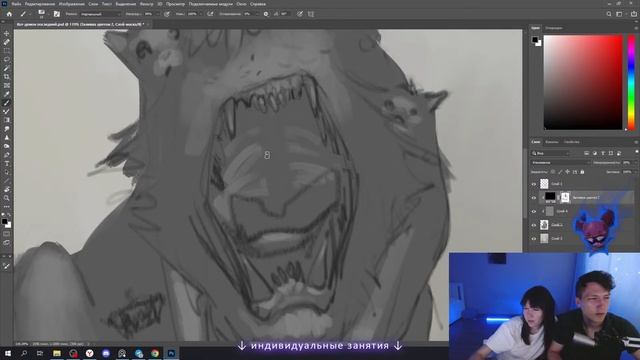This screenshot has width=640, height=360.
Task: Close the open document tab
Action: pos(148,24)
